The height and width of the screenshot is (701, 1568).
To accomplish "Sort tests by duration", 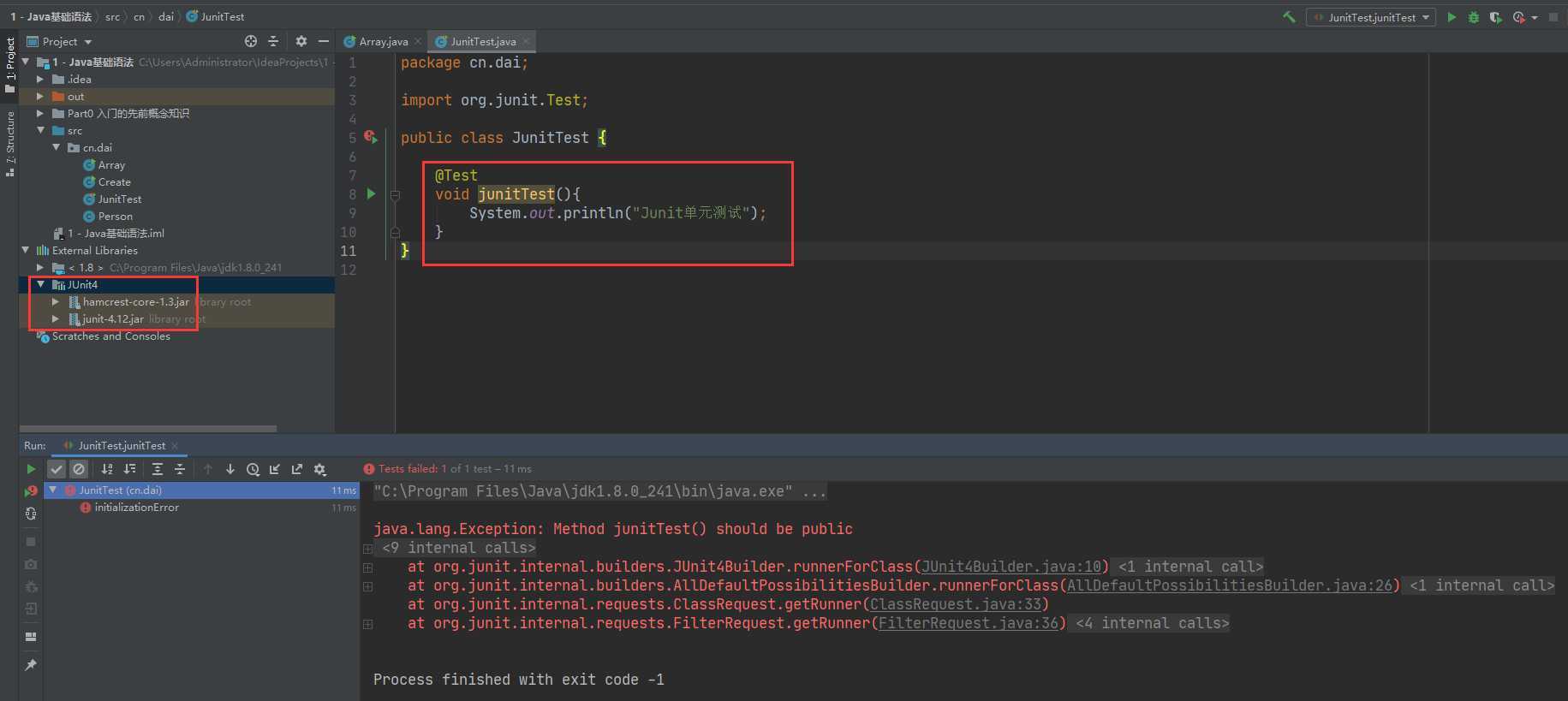I will [x=129, y=469].
